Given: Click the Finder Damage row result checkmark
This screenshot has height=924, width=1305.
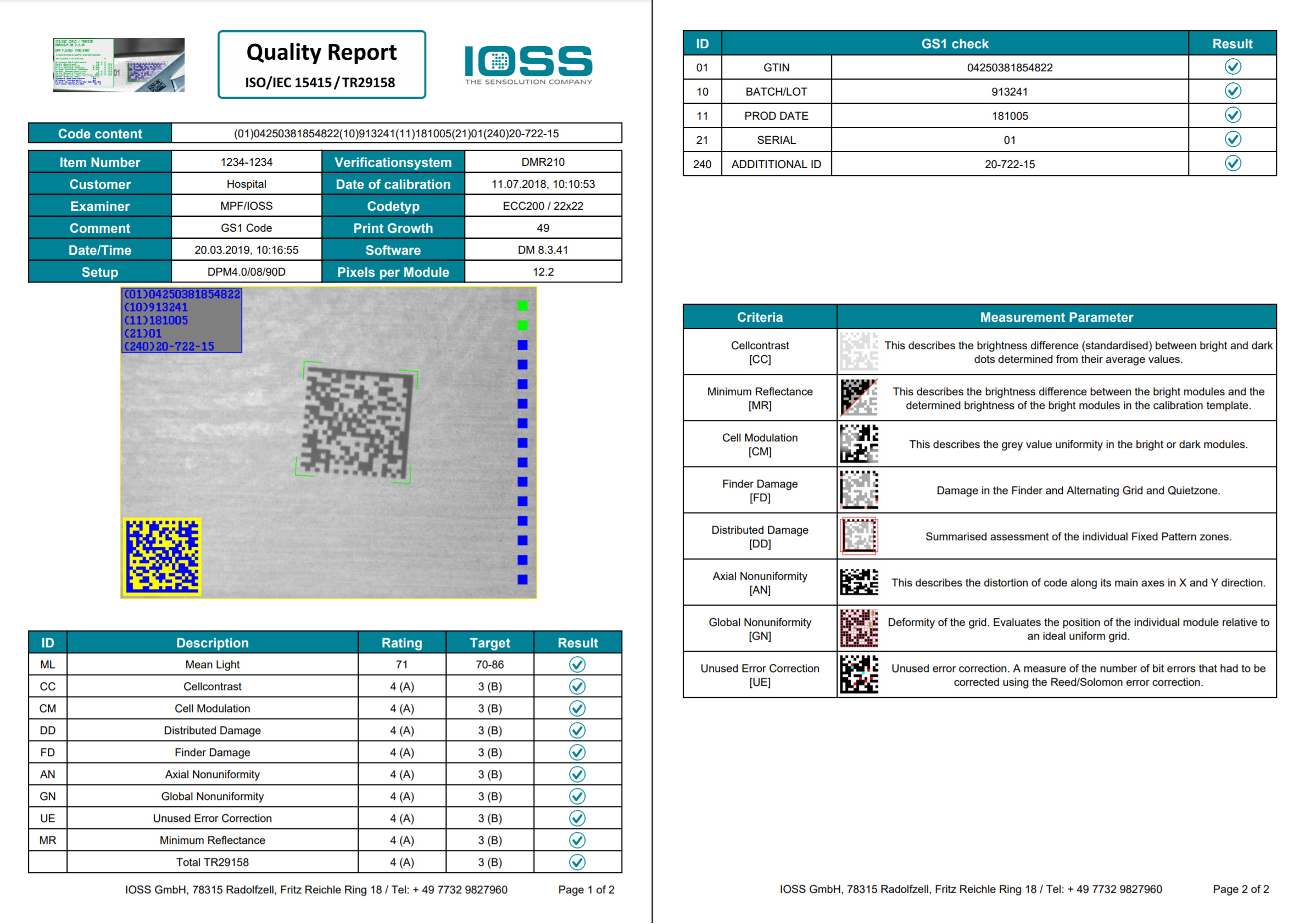Looking at the screenshot, I should coord(578,753).
